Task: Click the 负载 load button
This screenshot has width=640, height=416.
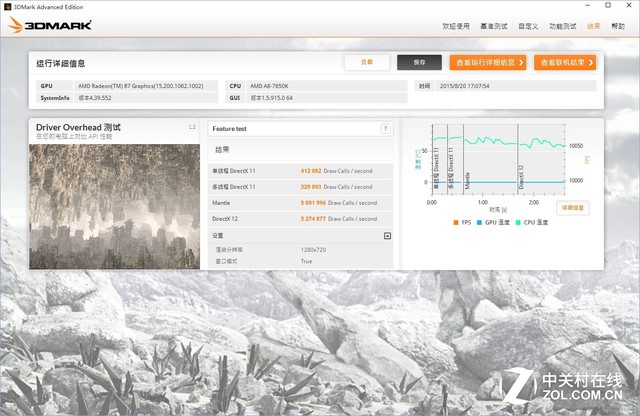Action: click(x=366, y=62)
